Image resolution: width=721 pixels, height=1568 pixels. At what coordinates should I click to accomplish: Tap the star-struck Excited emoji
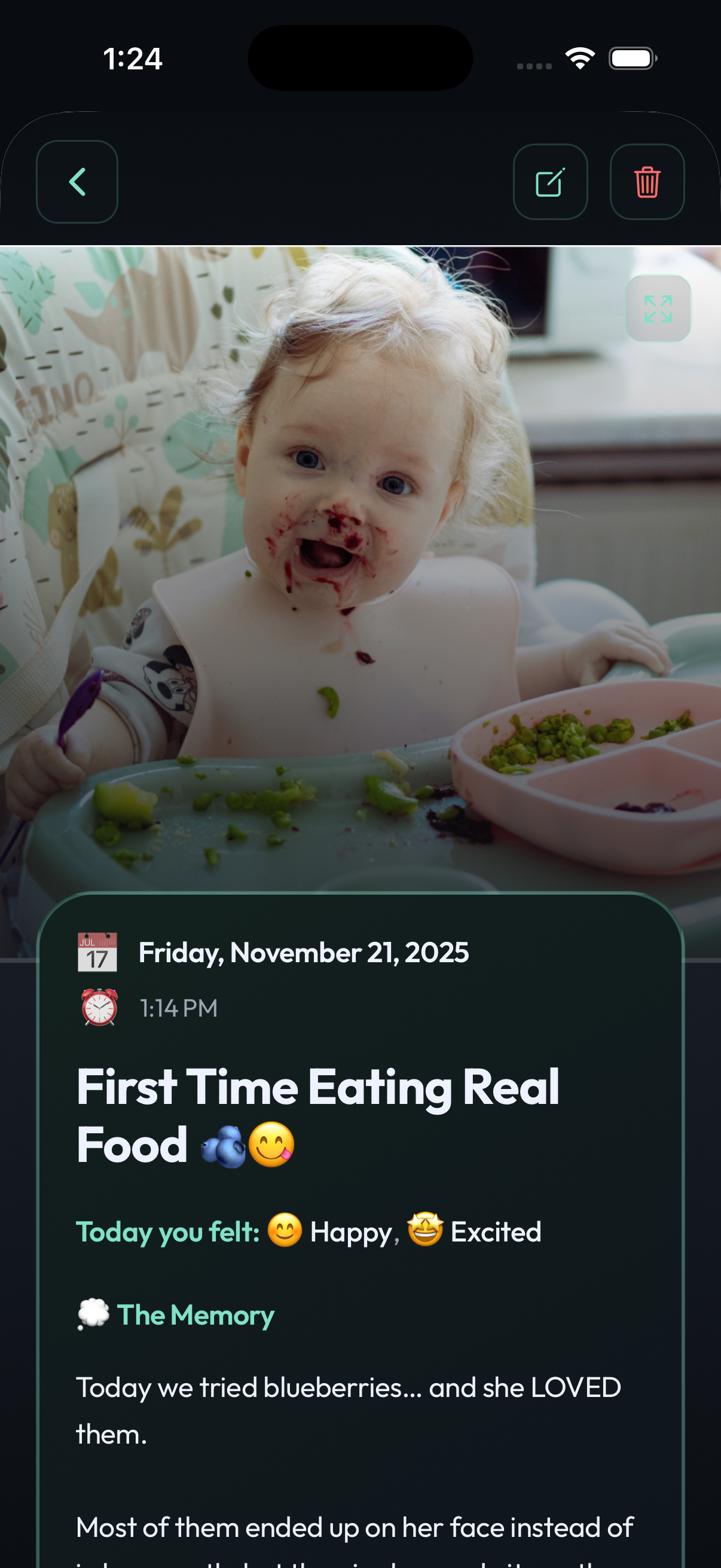[424, 1229]
